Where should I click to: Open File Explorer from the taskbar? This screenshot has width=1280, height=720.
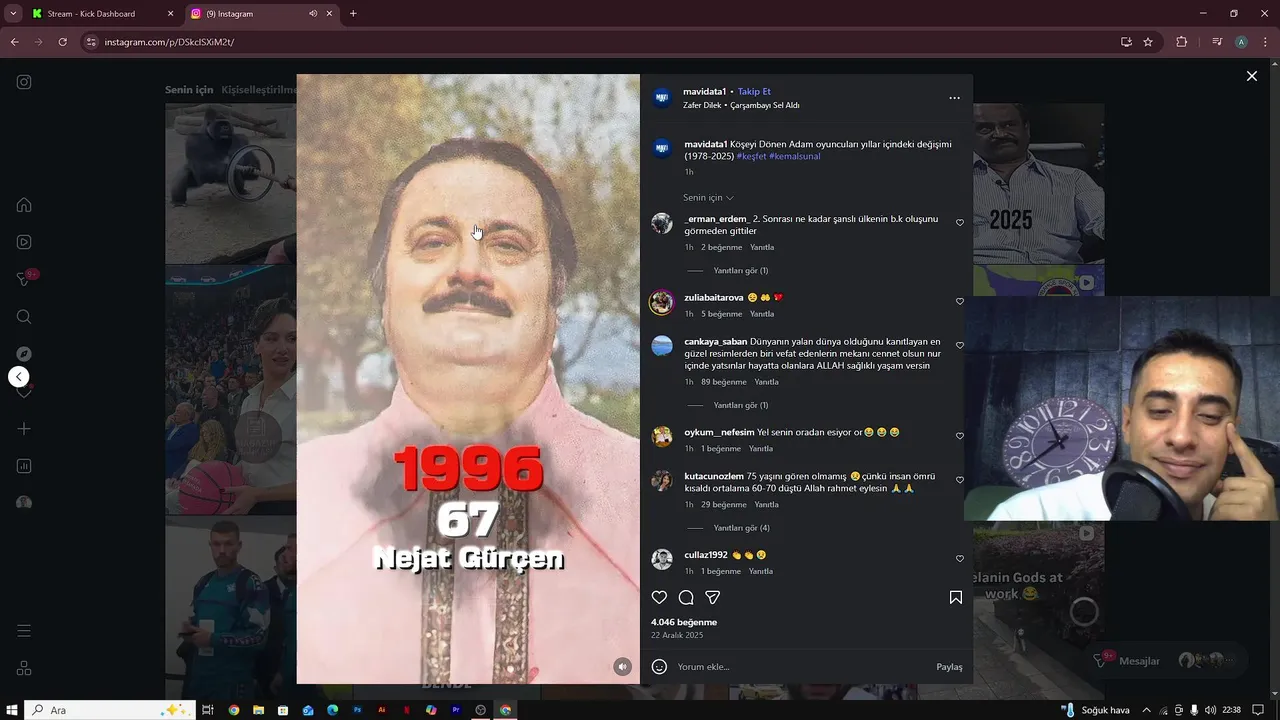(258, 710)
